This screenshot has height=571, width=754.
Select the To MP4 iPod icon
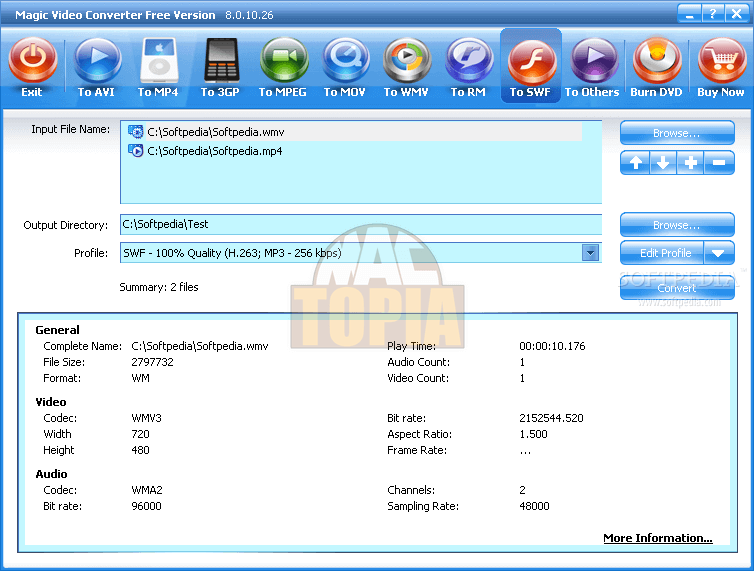(159, 61)
